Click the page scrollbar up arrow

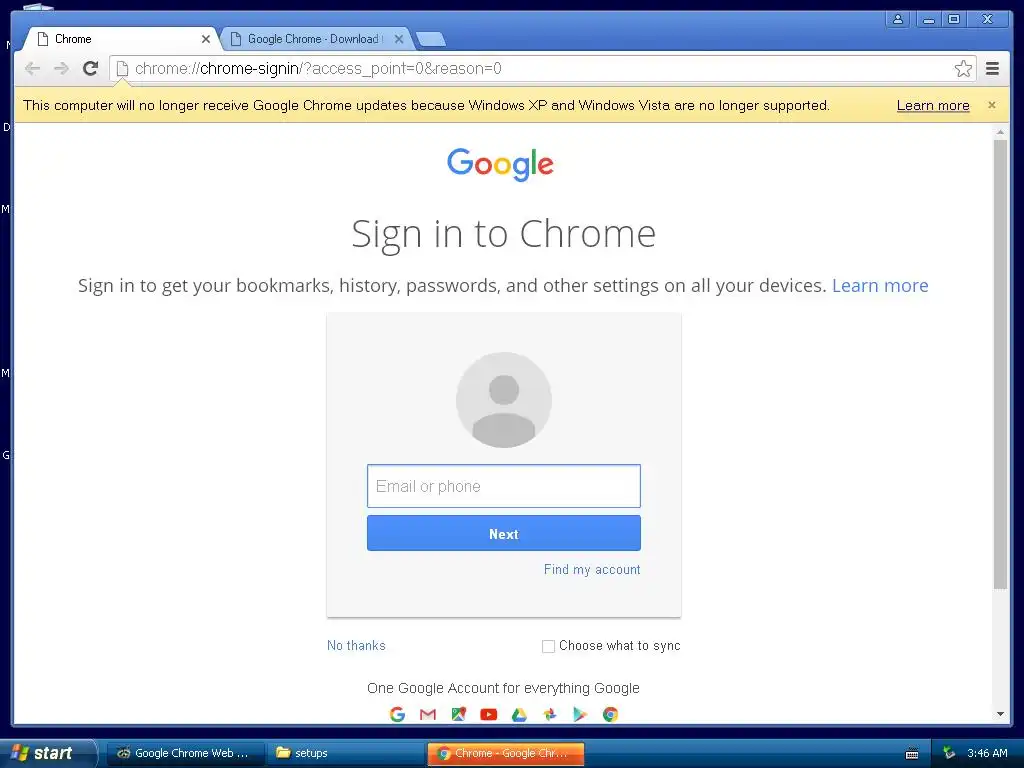pos(1000,132)
